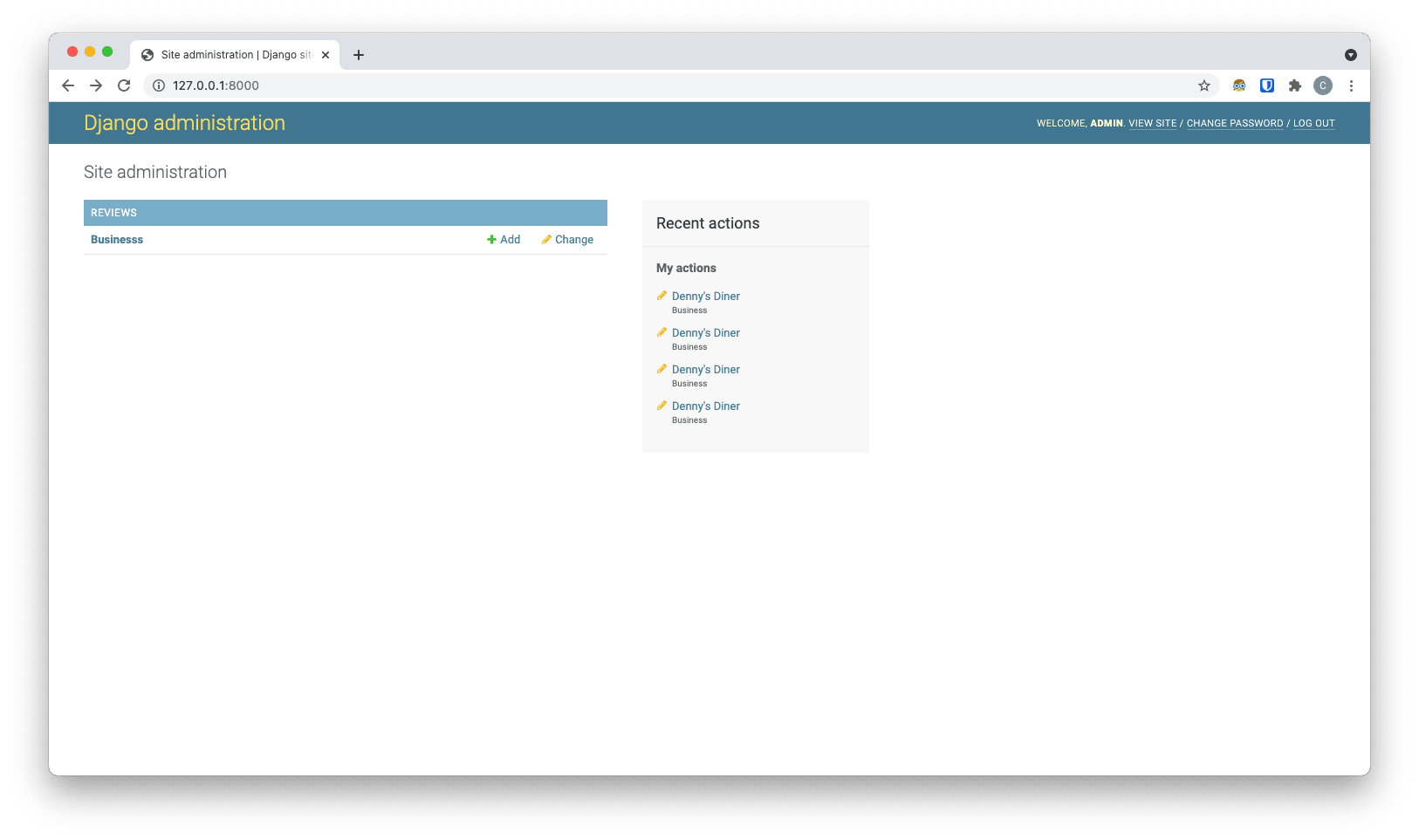Viewport: 1419px width, 840px height.
Task: Reload the page with refresh icon
Action: click(124, 85)
